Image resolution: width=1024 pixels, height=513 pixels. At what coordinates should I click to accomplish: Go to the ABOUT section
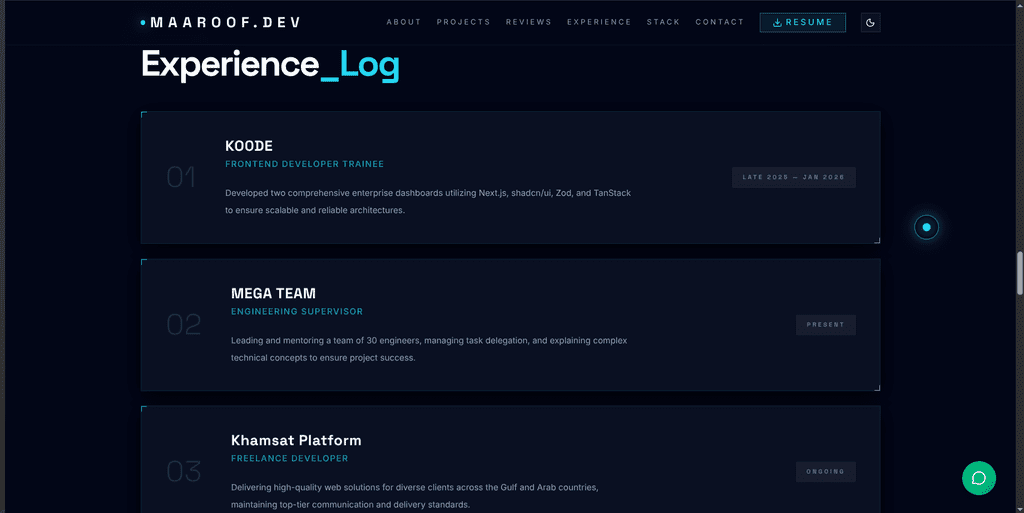pos(404,22)
